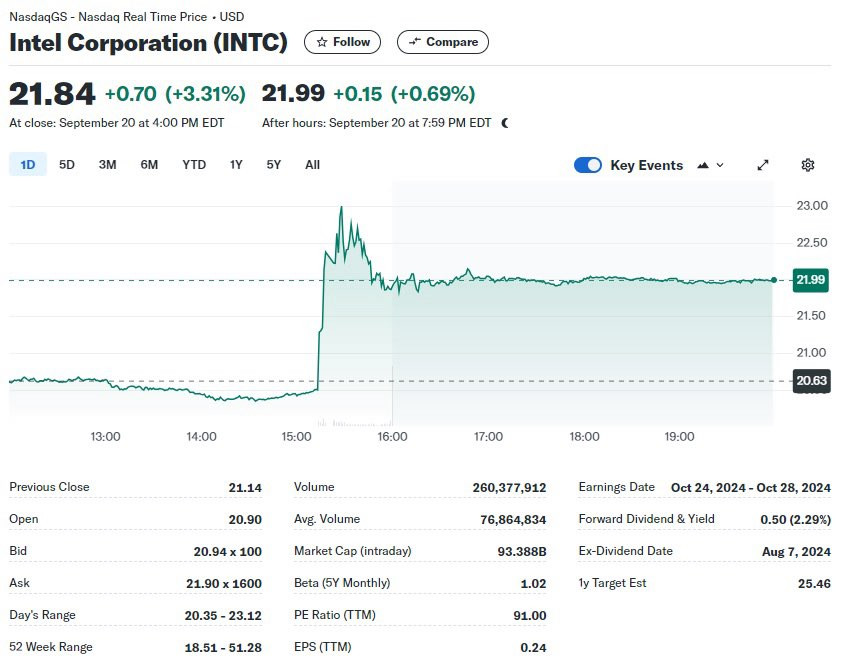
Task: Click the star Follow button
Action: (342, 42)
